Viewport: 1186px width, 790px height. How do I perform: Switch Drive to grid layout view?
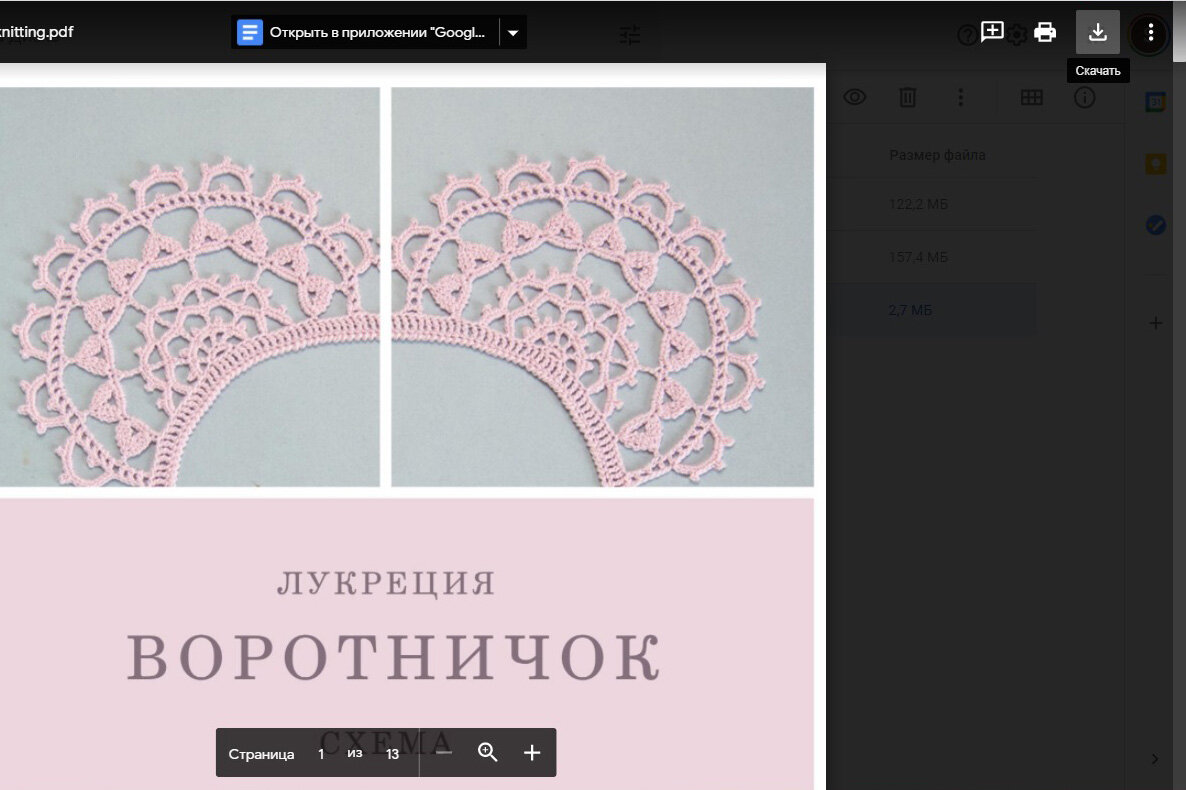[x=1032, y=97]
